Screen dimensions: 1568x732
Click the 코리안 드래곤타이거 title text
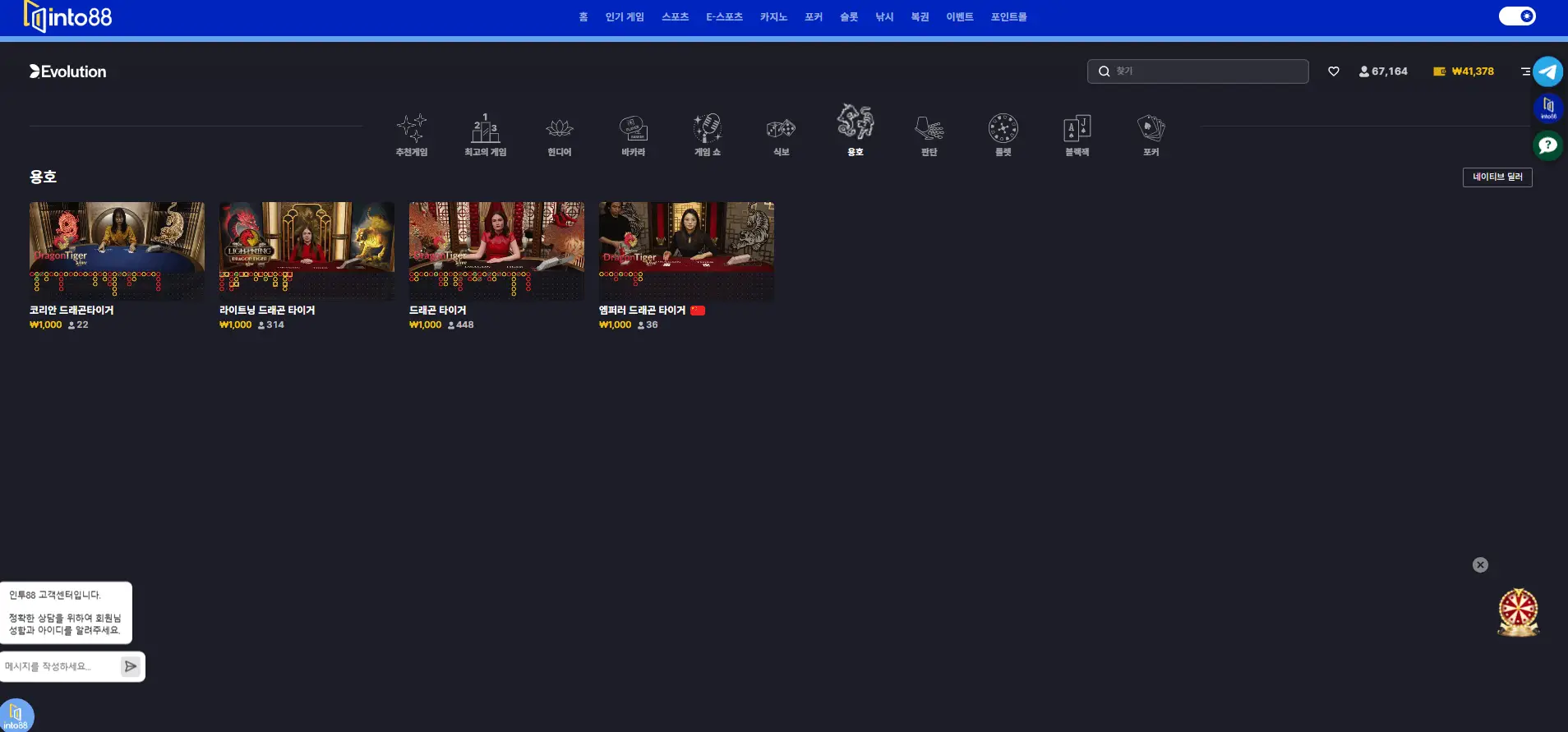coord(71,311)
